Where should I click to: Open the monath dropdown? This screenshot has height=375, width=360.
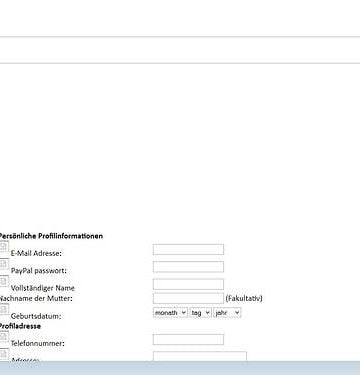[x=170, y=313]
